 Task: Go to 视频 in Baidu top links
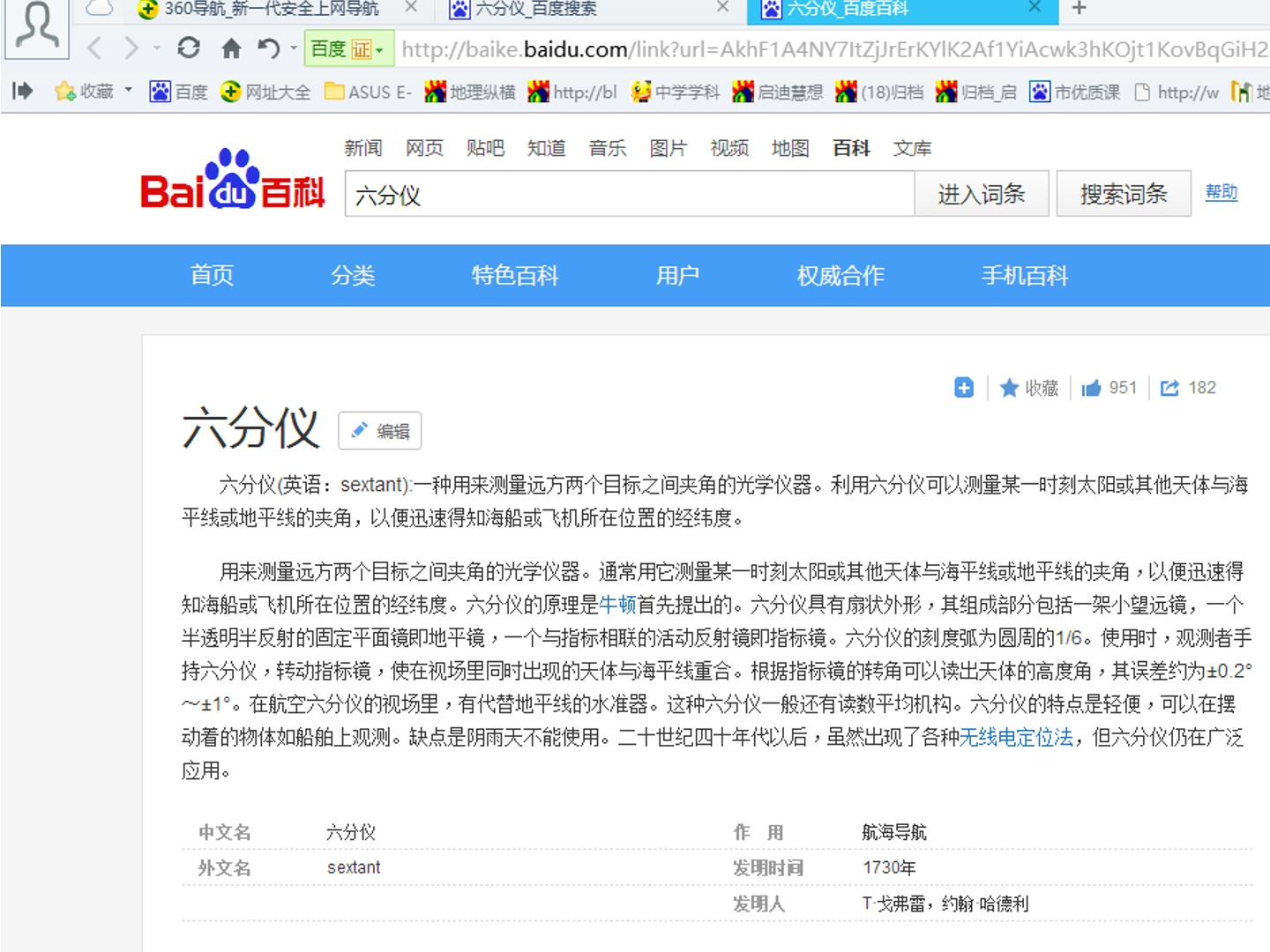729,148
